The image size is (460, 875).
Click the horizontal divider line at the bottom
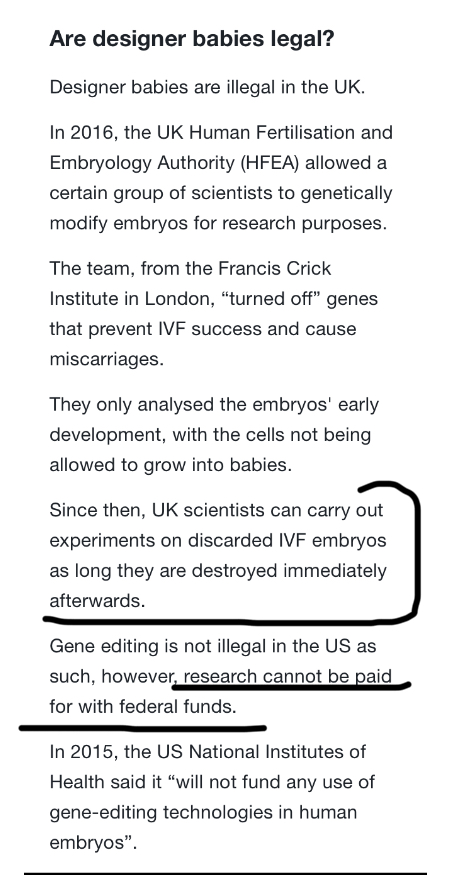(225, 873)
